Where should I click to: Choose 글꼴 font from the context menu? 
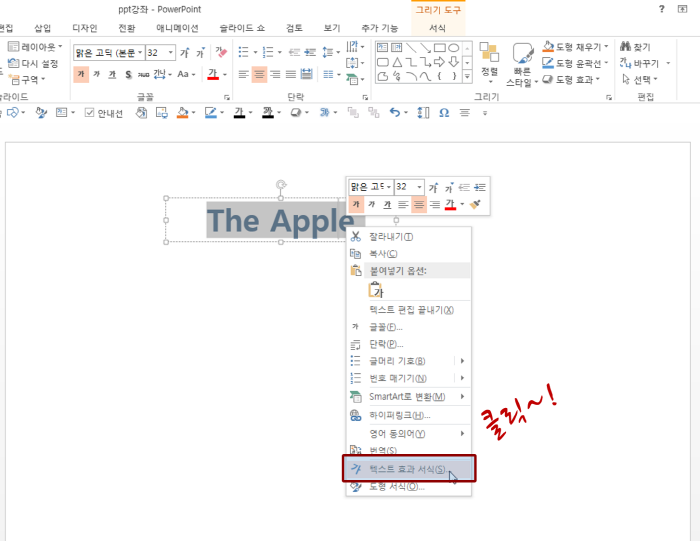tap(409, 327)
